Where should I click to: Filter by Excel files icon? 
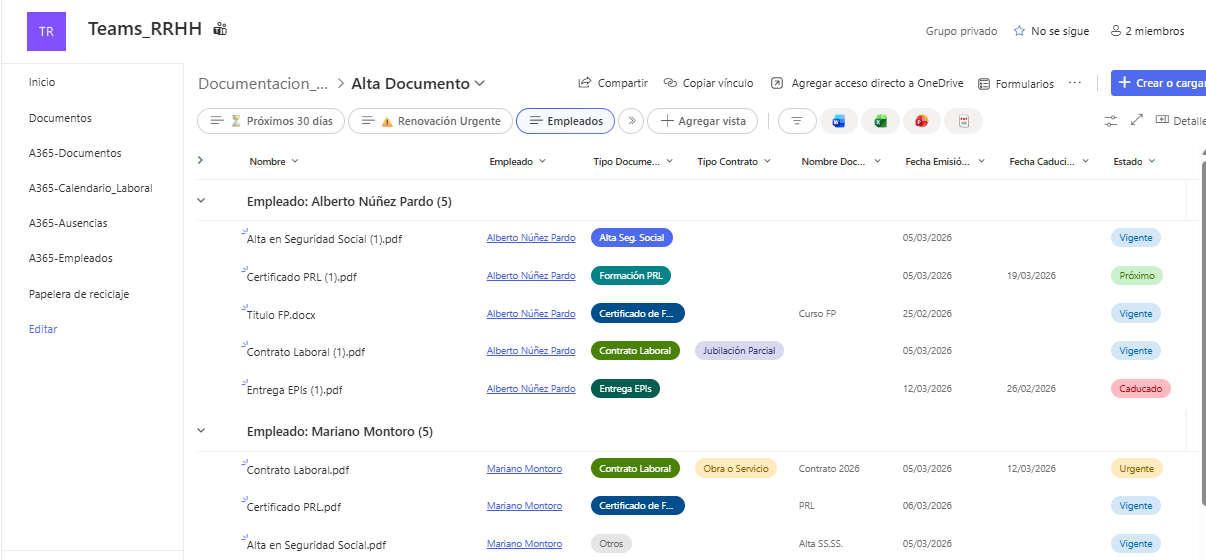pos(880,121)
